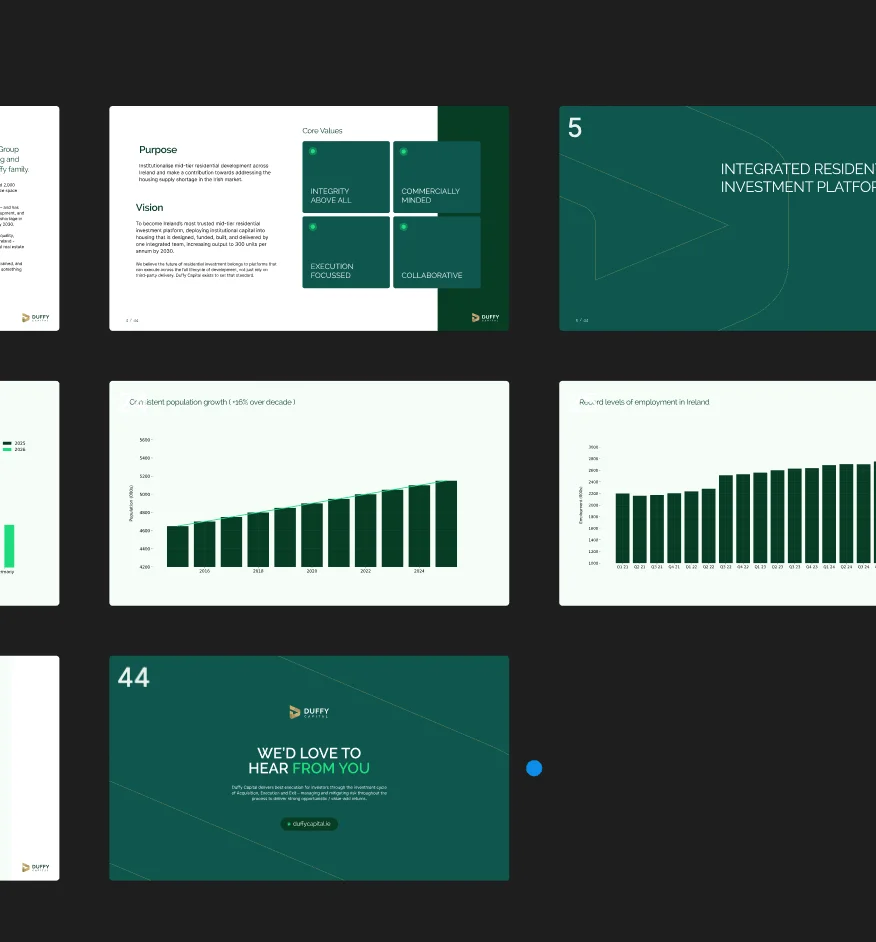Image resolution: width=876 pixels, height=942 pixels.
Task: Click the Duffy logo on the bottom-left partial slide
Action: (x=36, y=866)
